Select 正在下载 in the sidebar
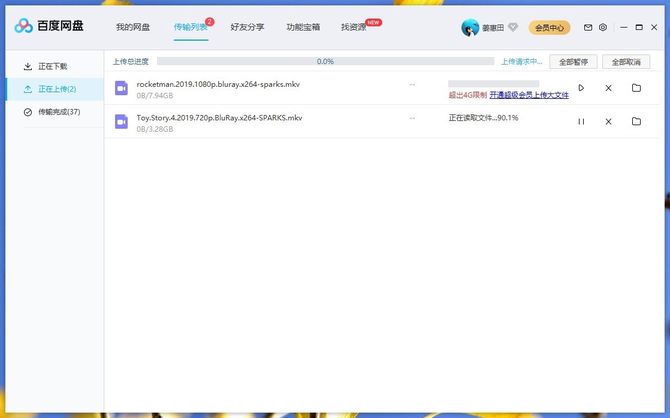 click(x=55, y=67)
